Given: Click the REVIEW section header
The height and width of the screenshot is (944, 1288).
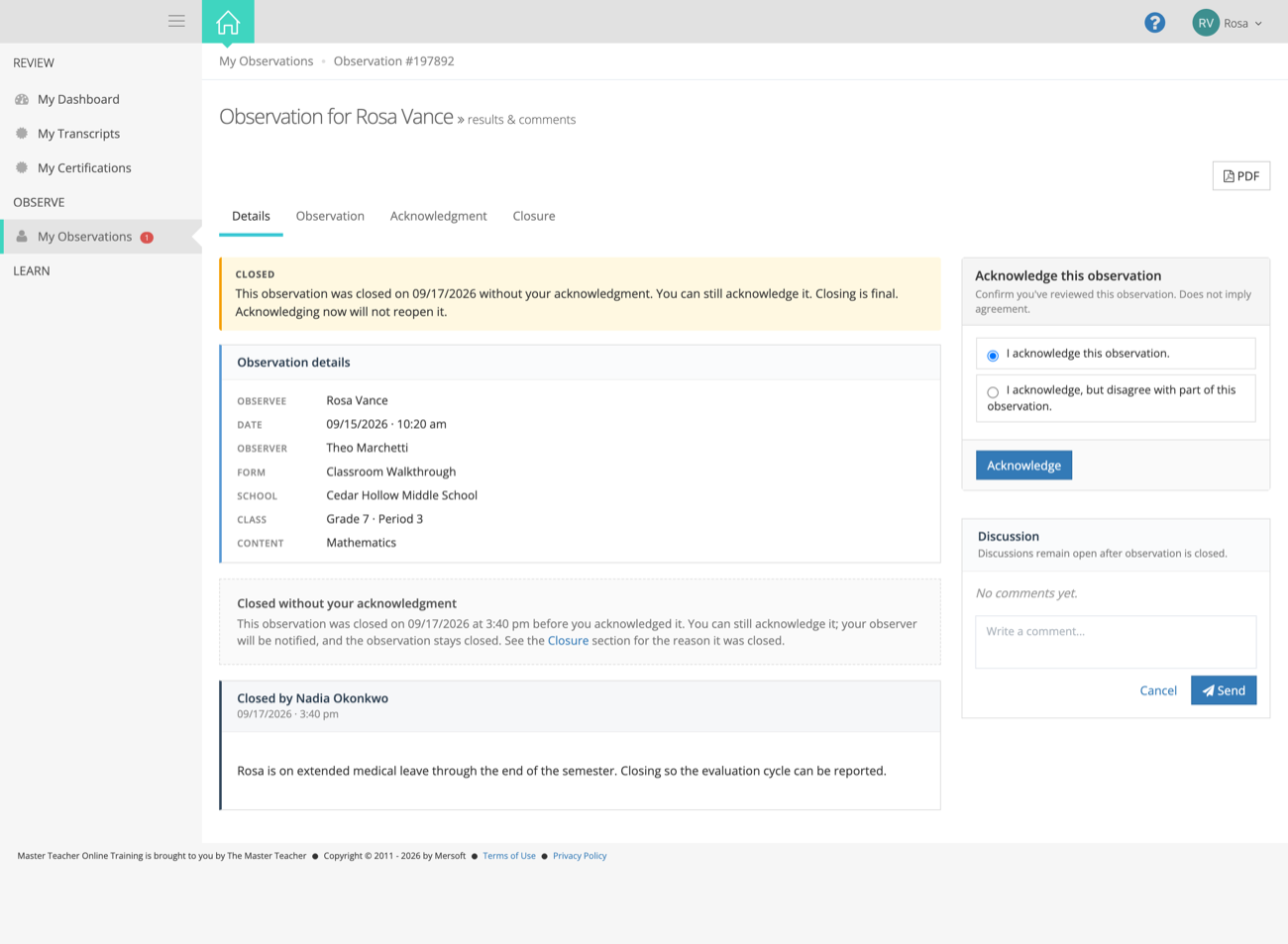Looking at the screenshot, I should point(34,63).
